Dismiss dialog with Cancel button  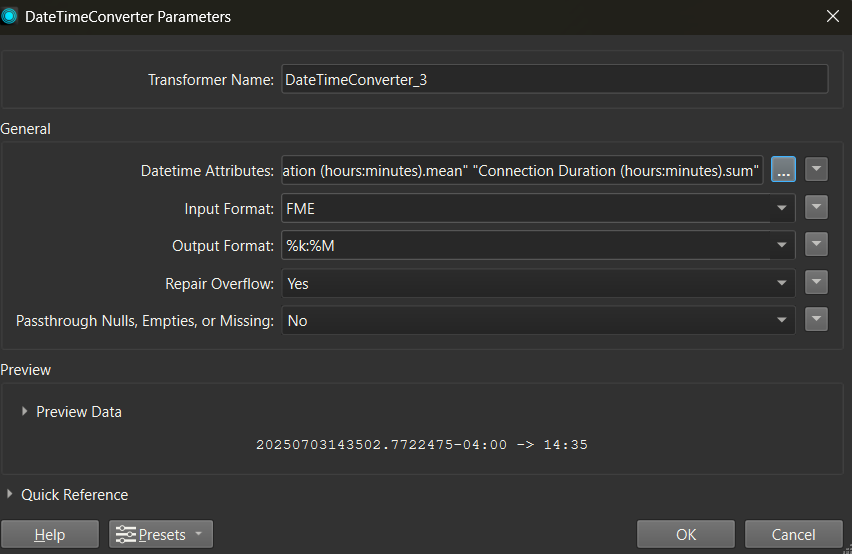[793, 534]
